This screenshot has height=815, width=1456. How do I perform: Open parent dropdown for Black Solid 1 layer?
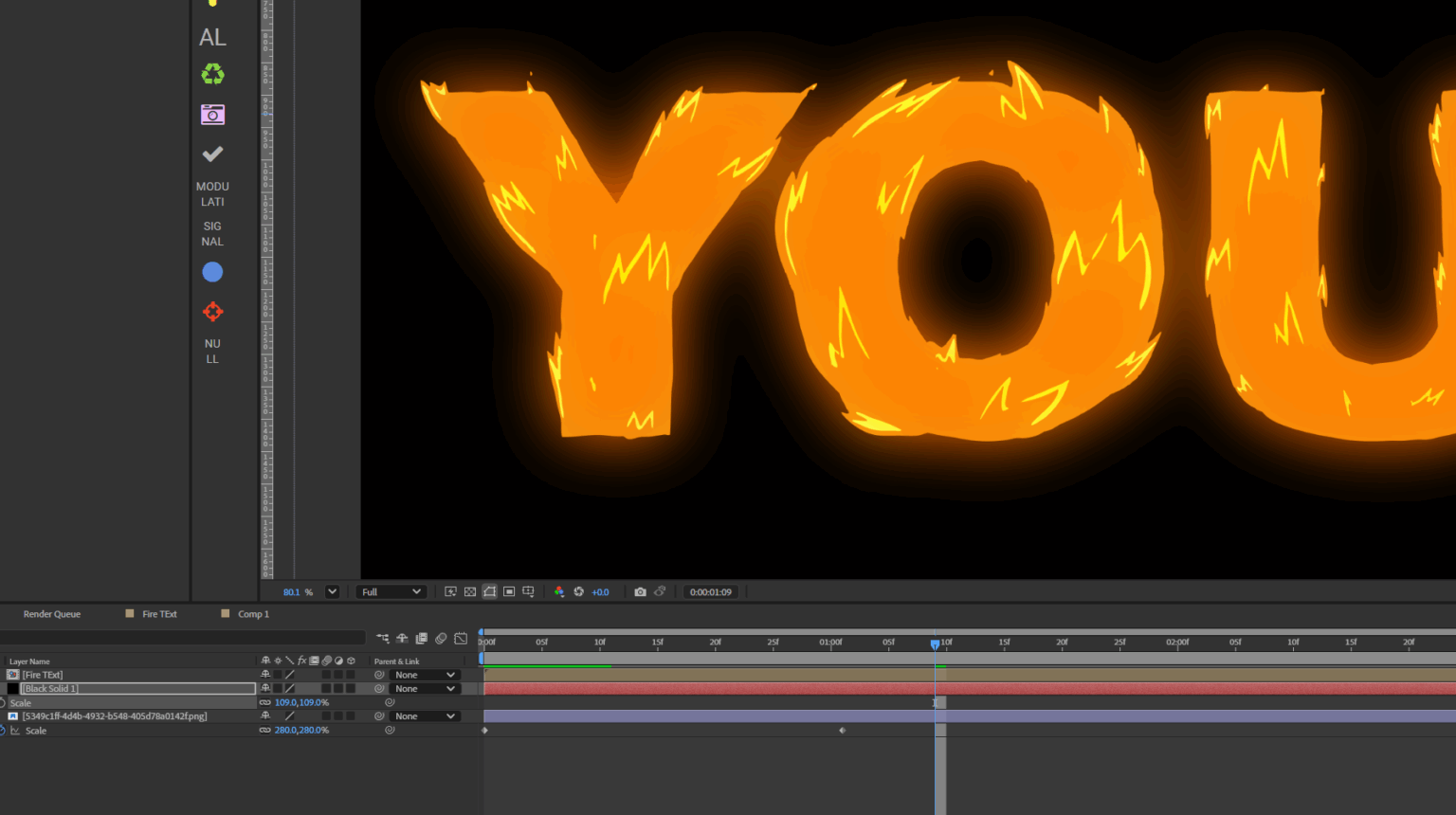coord(425,689)
